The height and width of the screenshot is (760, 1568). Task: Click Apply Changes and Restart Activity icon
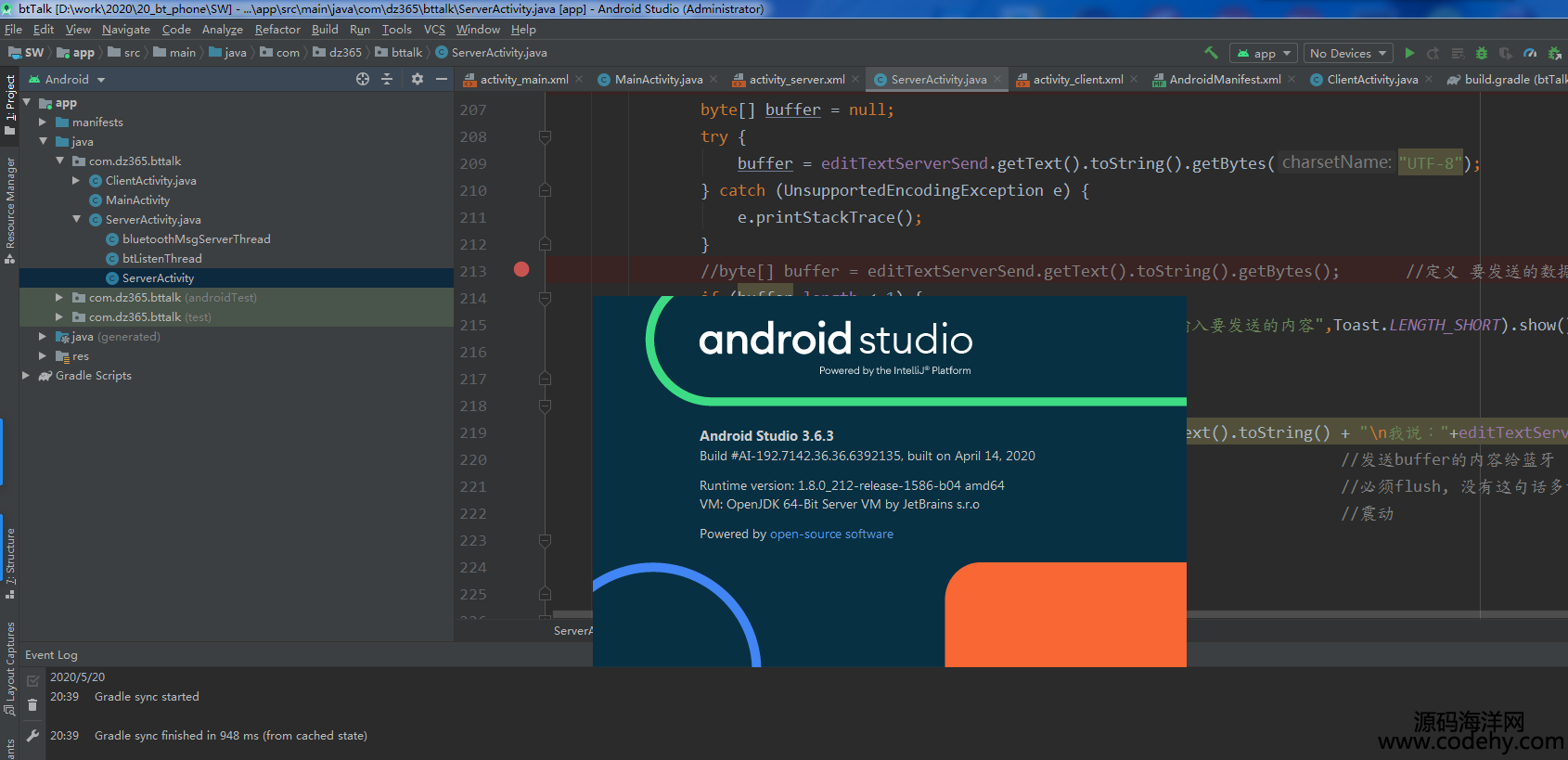click(x=1433, y=53)
